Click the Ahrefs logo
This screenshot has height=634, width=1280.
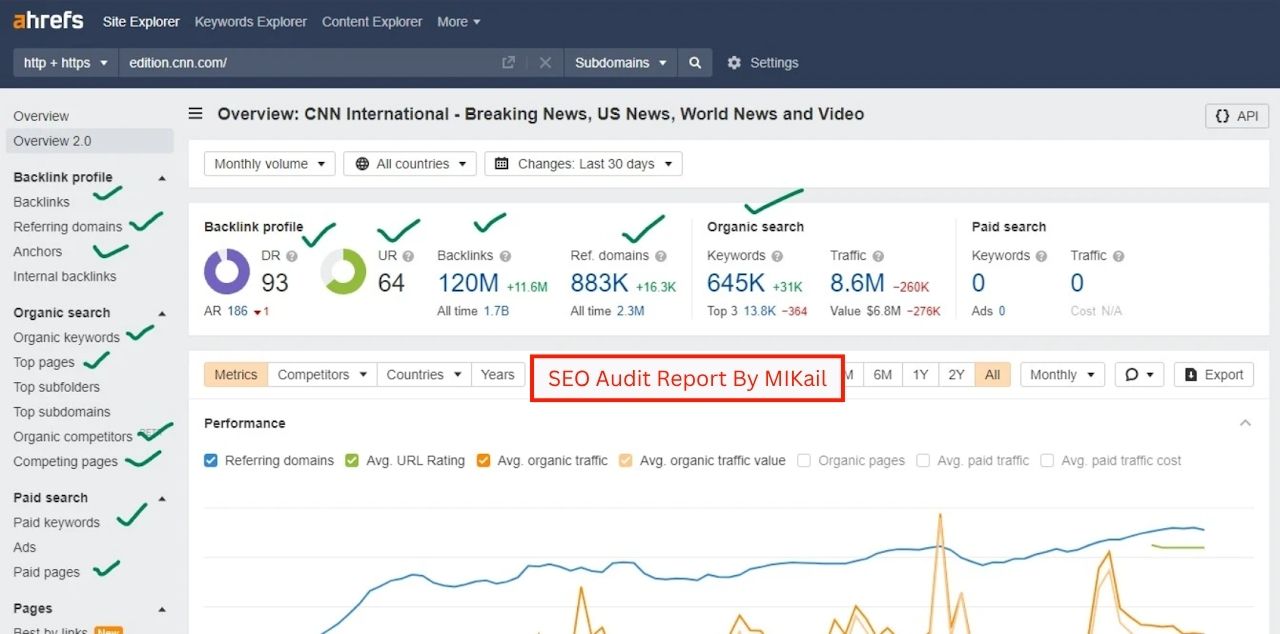tap(48, 21)
